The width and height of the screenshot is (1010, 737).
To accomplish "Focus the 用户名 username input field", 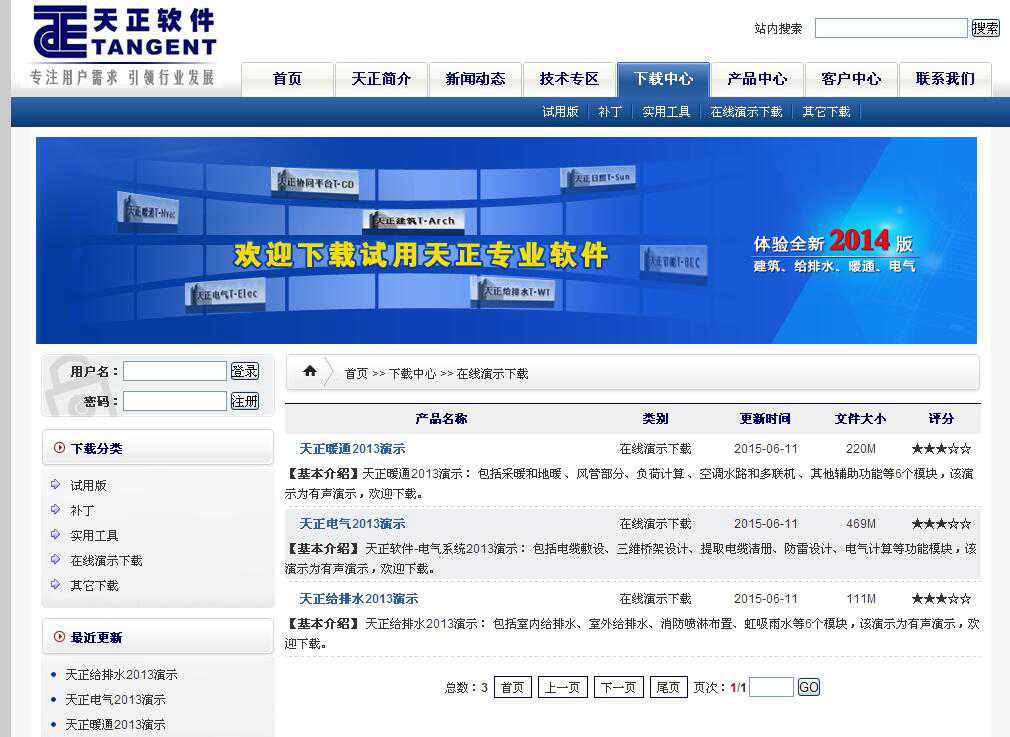I will pyautogui.click(x=175, y=371).
